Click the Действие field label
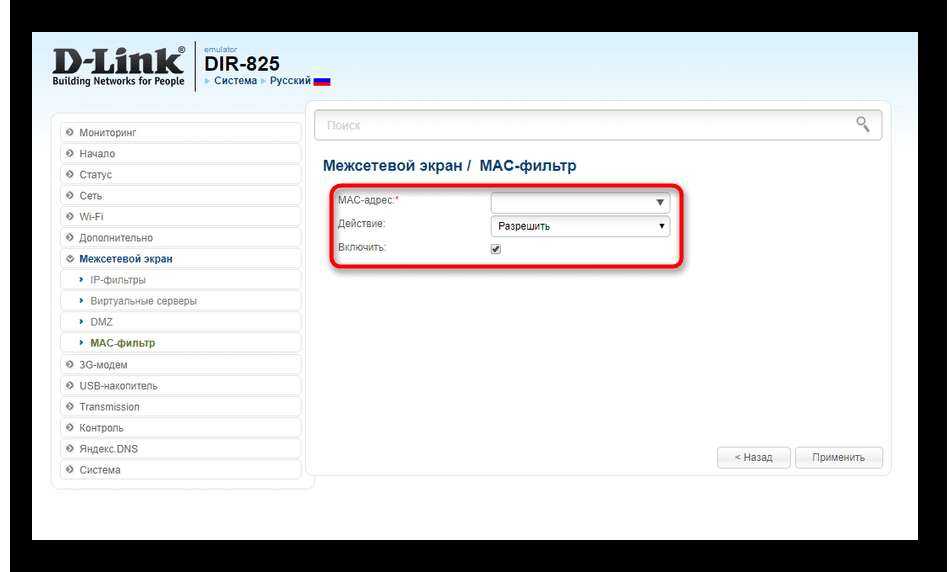 361,224
